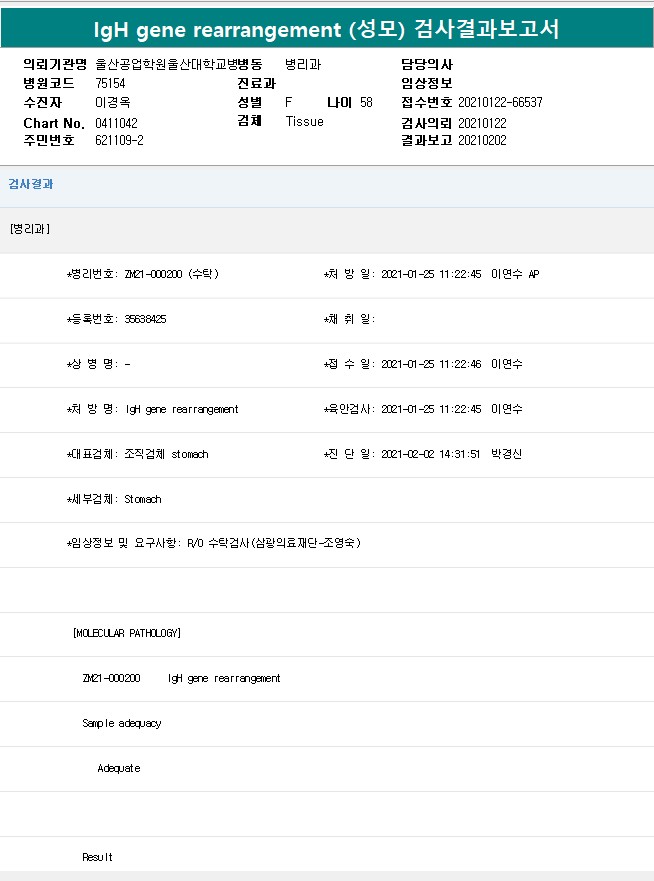Select the specimen type Tissue value
Screen dimensions: 654x881
(x=304, y=121)
